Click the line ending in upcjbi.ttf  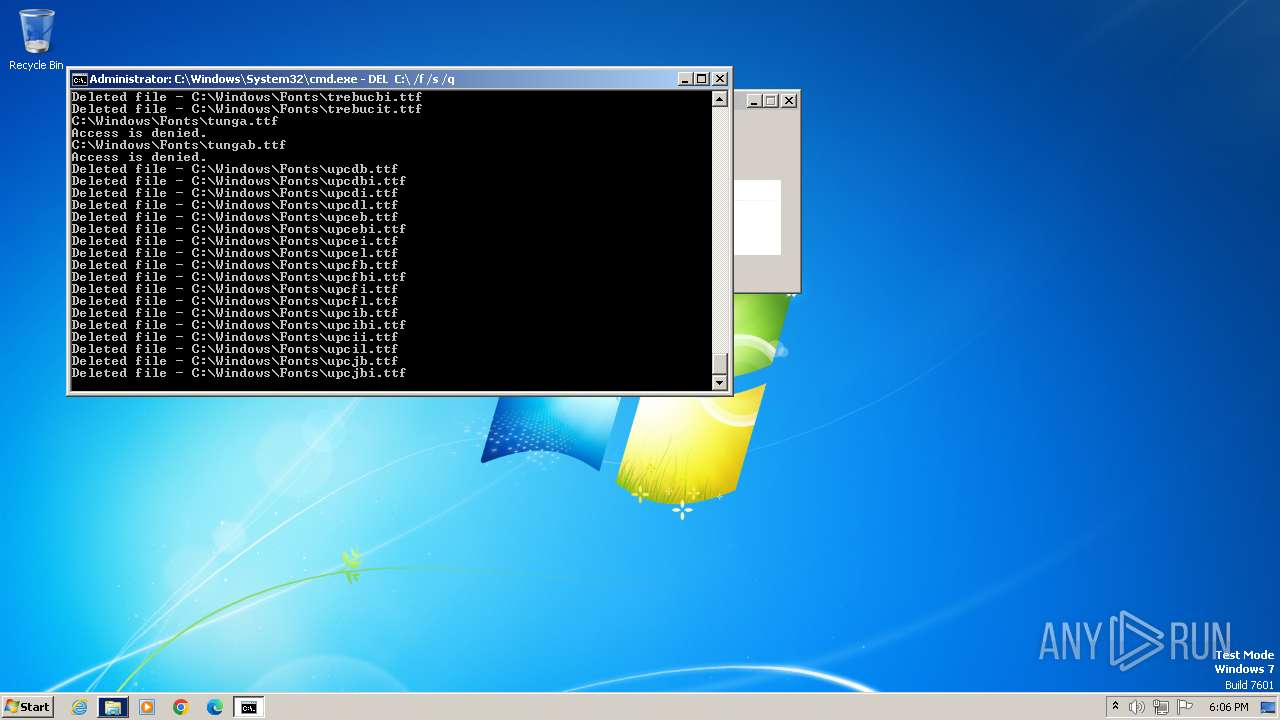239,373
